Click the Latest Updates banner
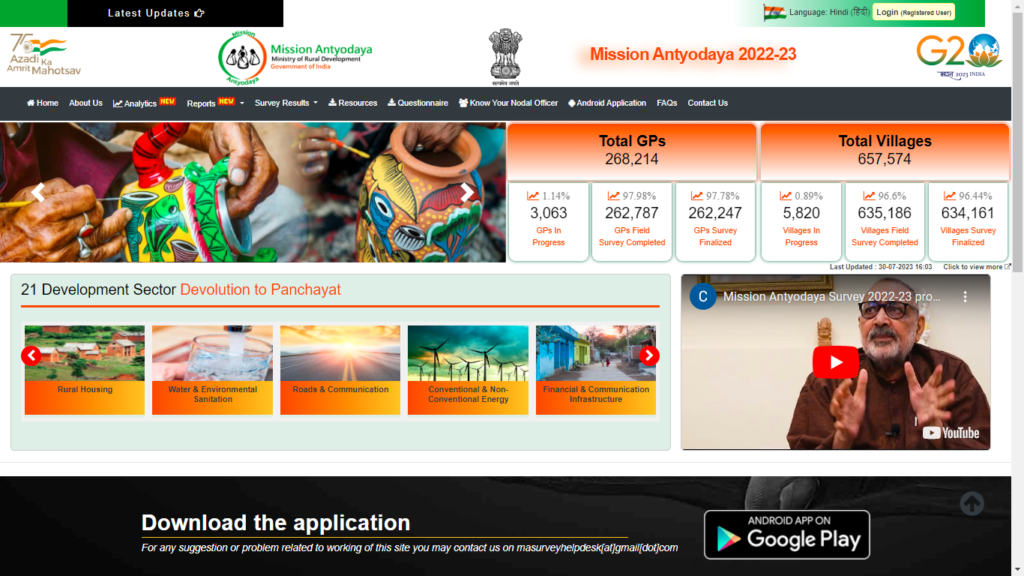This screenshot has width=1024, height=576. pyautogui.click(x=175, y=13)
